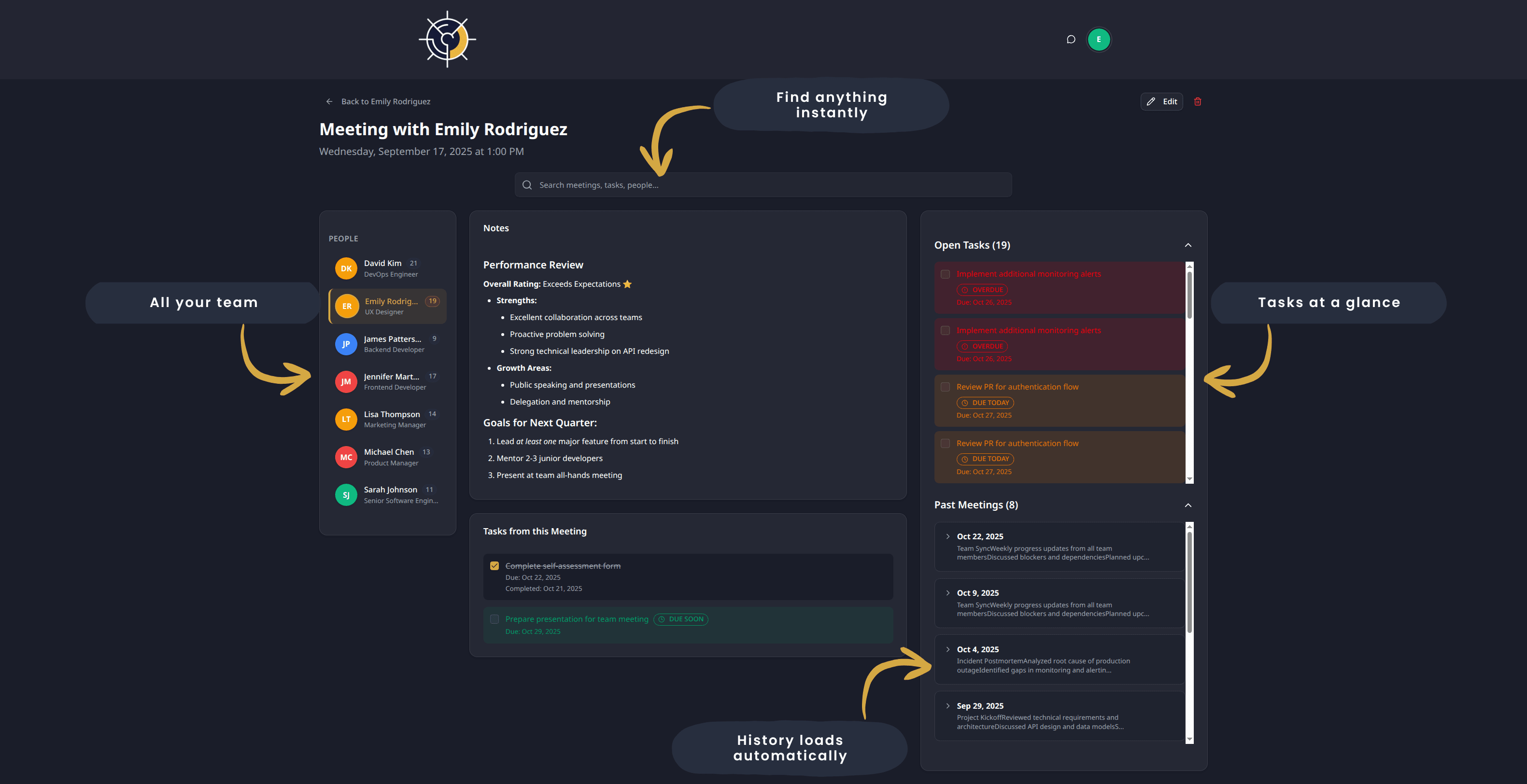
Task: Click the magnifier icon in the search bar
Action: (x=526, y=184)
